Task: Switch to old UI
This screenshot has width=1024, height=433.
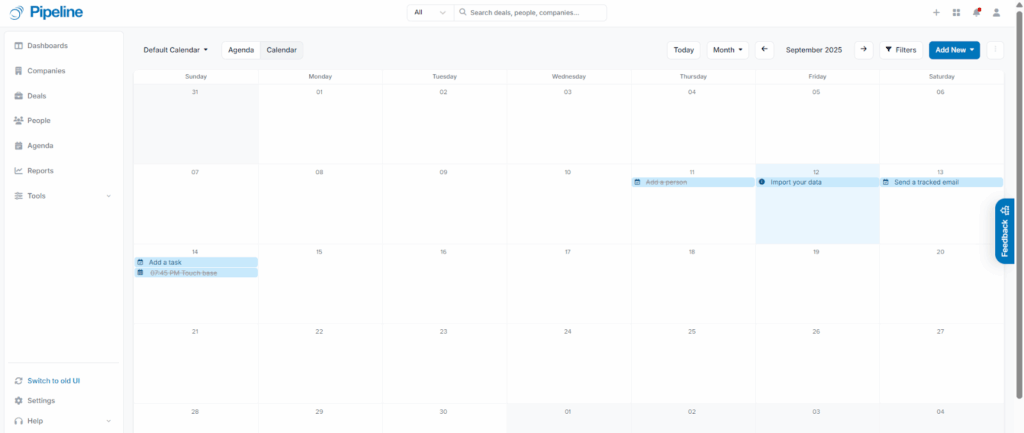Action: tap(53, 381)
